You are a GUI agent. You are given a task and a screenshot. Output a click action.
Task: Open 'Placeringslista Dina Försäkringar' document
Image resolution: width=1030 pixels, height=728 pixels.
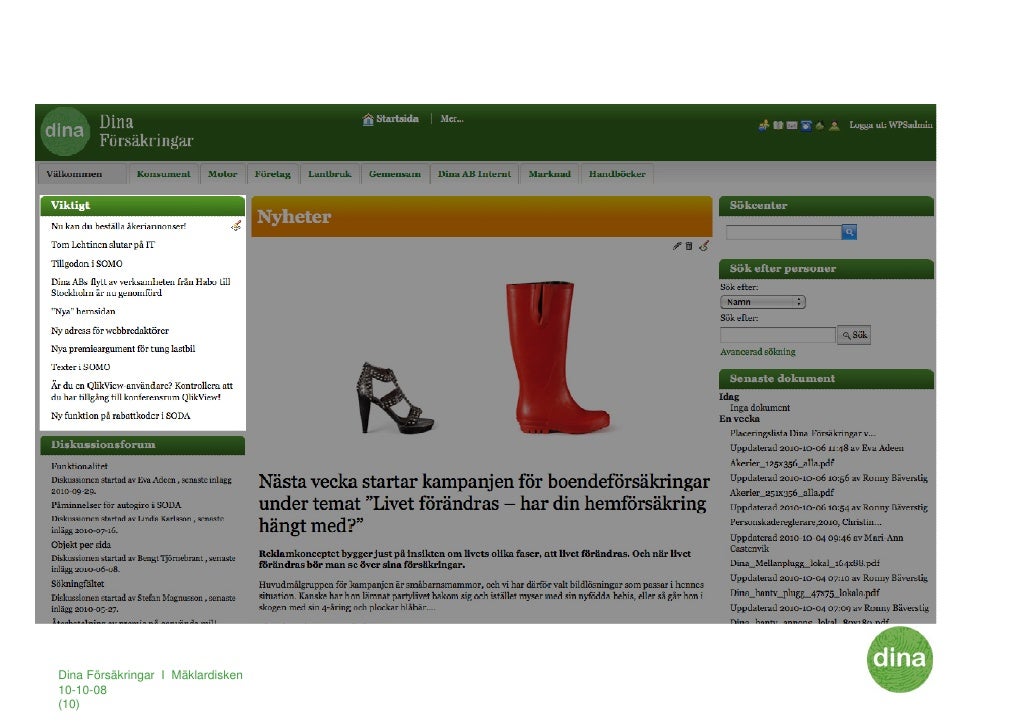tap(803, 433)
